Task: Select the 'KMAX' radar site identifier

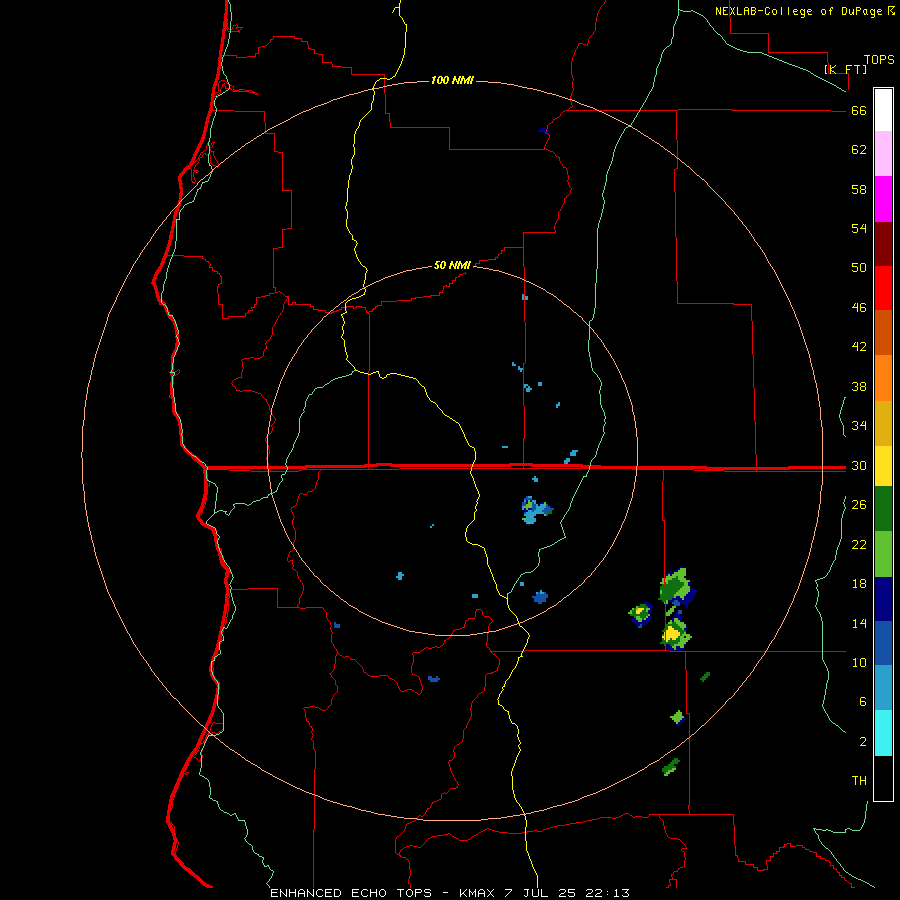Action: coord(476,893)
